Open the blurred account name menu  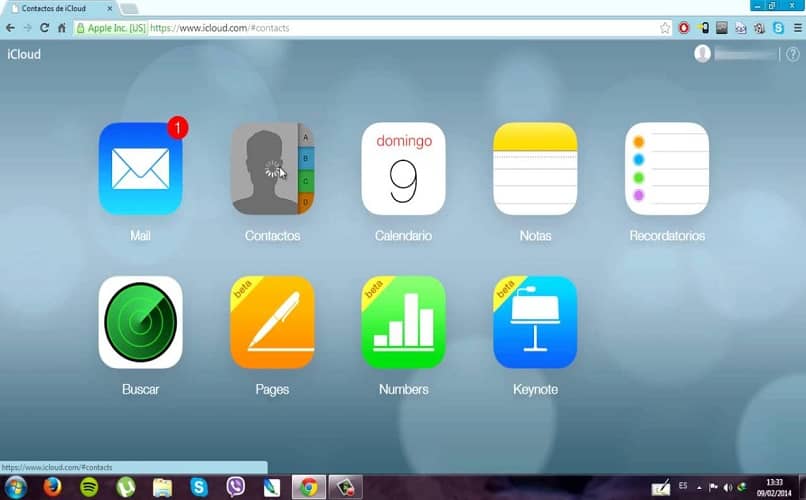745,54
